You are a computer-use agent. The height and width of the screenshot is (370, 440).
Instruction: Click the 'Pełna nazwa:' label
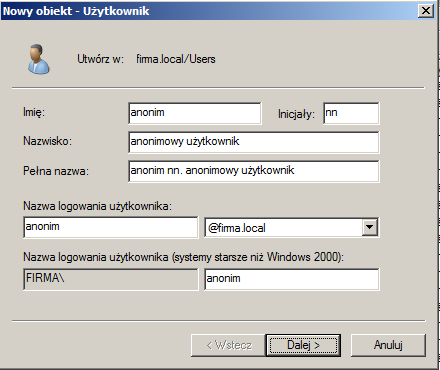click(56, 171)
